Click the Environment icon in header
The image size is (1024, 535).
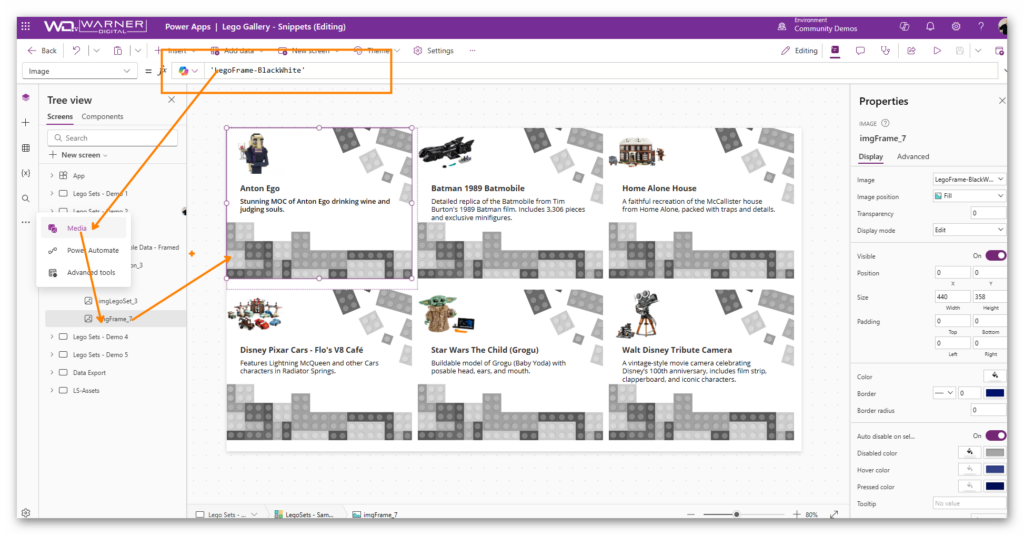pos(782,27)
